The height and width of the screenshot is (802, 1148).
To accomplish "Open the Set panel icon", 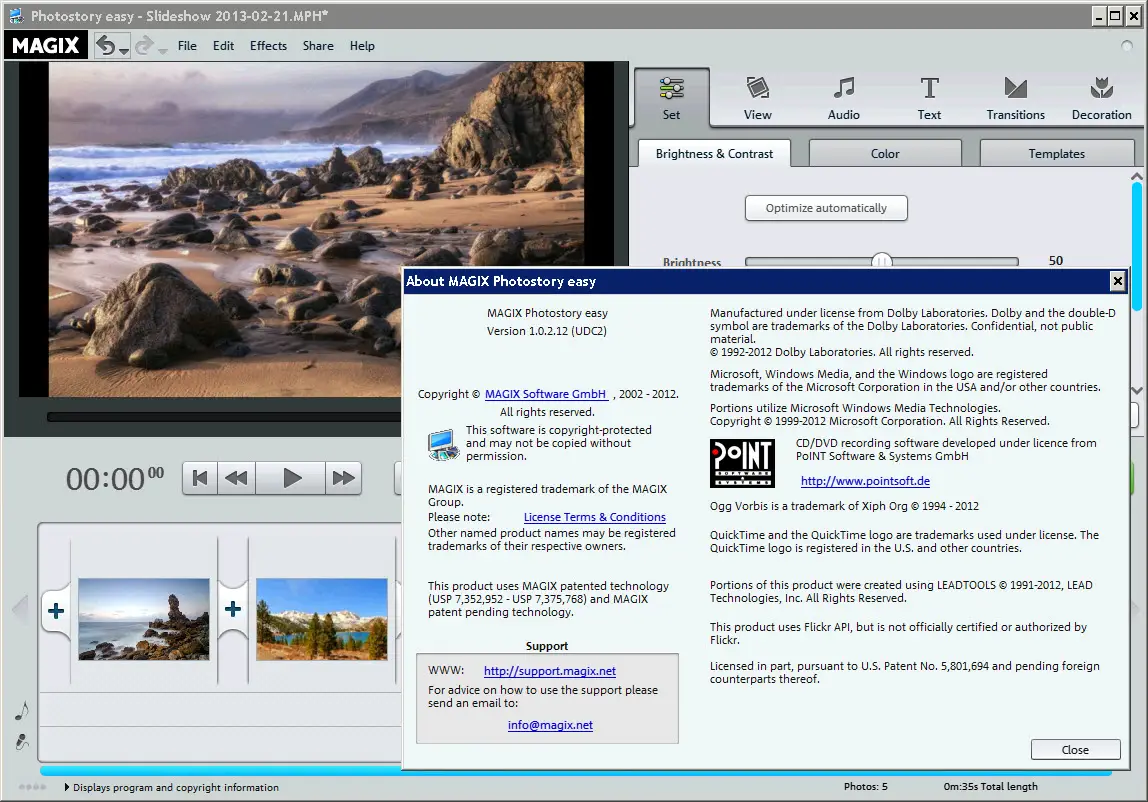I will tap(671, 89).
